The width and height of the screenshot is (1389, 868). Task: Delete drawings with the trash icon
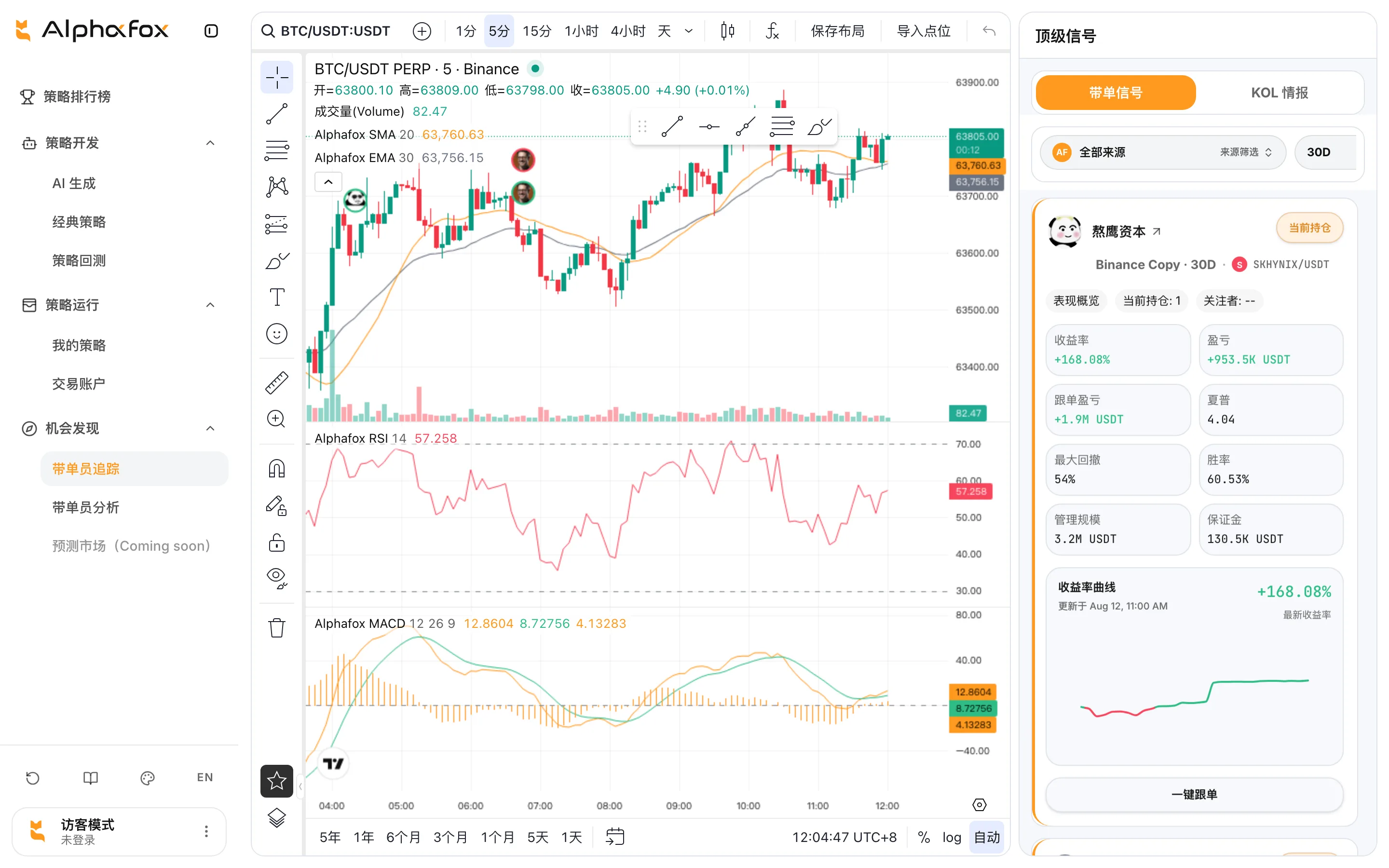point(277,627)
